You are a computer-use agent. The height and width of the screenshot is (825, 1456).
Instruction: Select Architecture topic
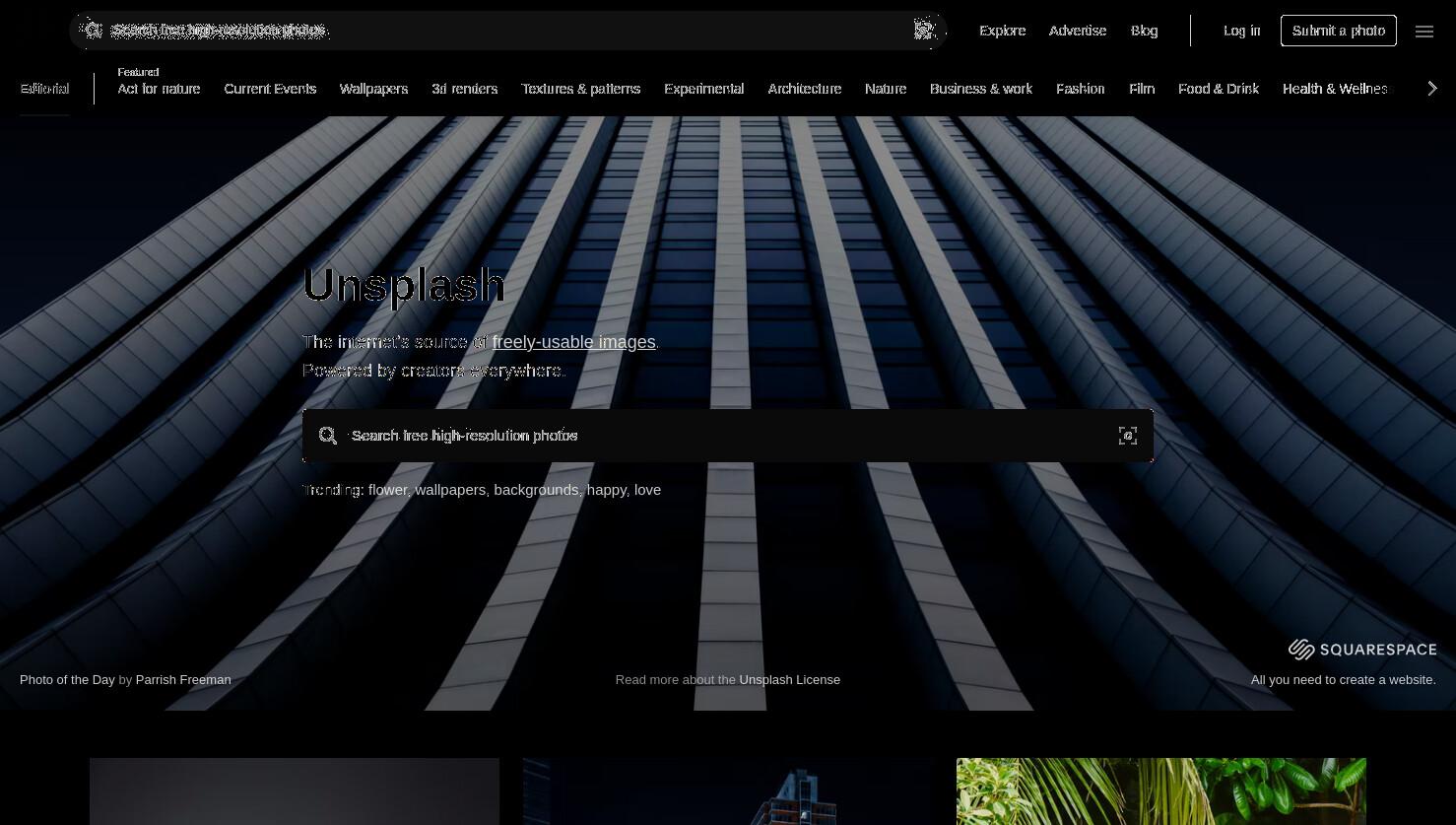click(804, 89)
